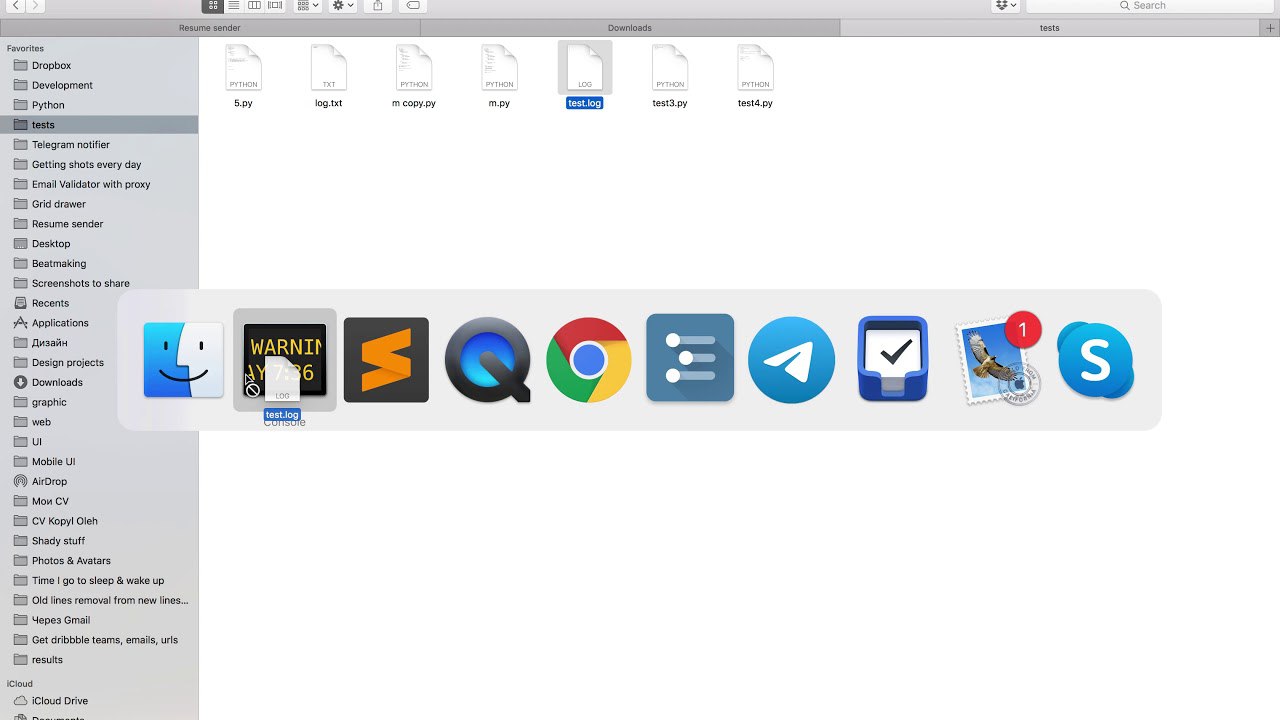Switch to the Resume sender tab
Screen dimensions: 1280x720
click(x=210, y=28)
